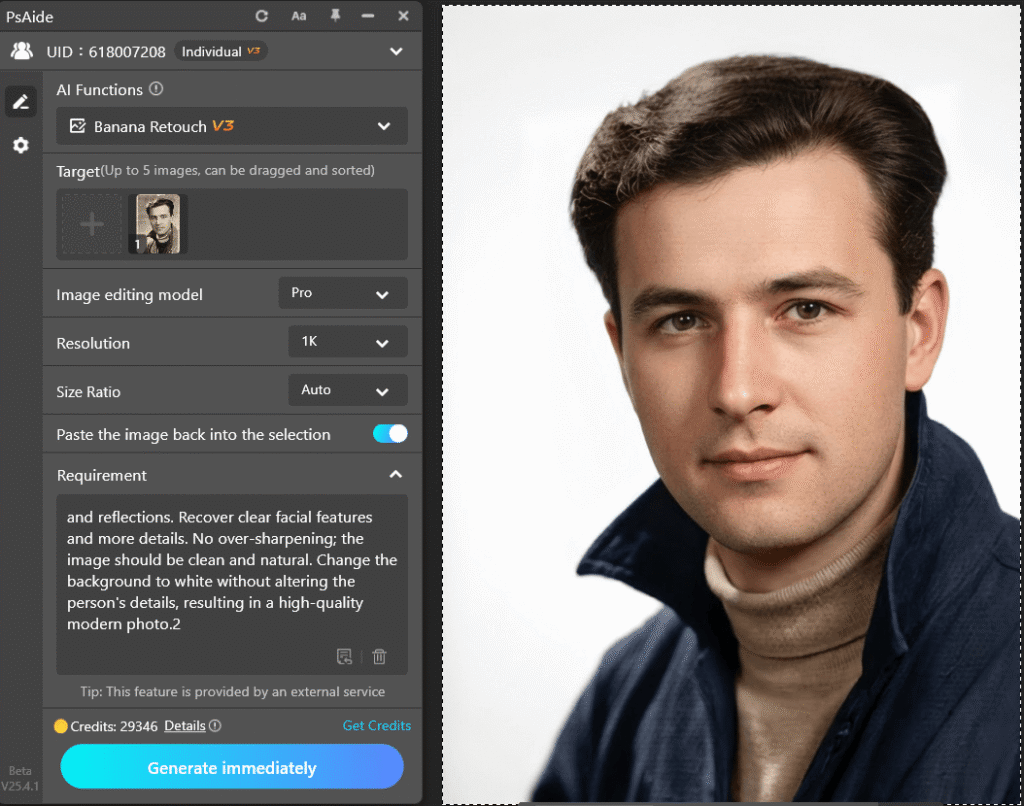Image resolution: width=1024 pixels, height=806 pixels.
Task: Delete Requirement text with trash icon
Action: [x=379, y=656]
